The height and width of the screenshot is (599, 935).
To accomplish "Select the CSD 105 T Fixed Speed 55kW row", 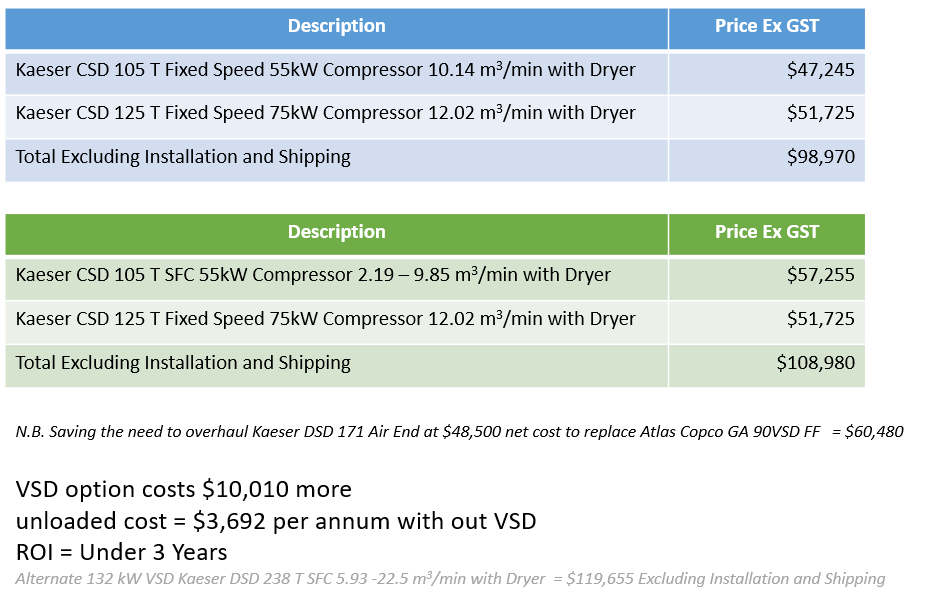I will tap(326, 71).
